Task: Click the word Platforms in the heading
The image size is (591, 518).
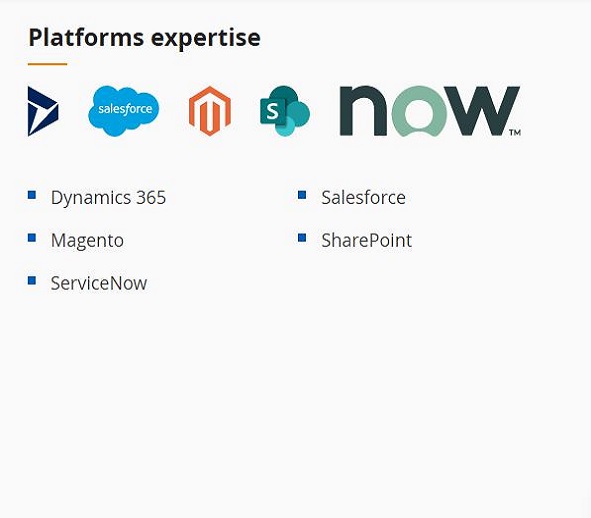Action: tap(86, 38)
